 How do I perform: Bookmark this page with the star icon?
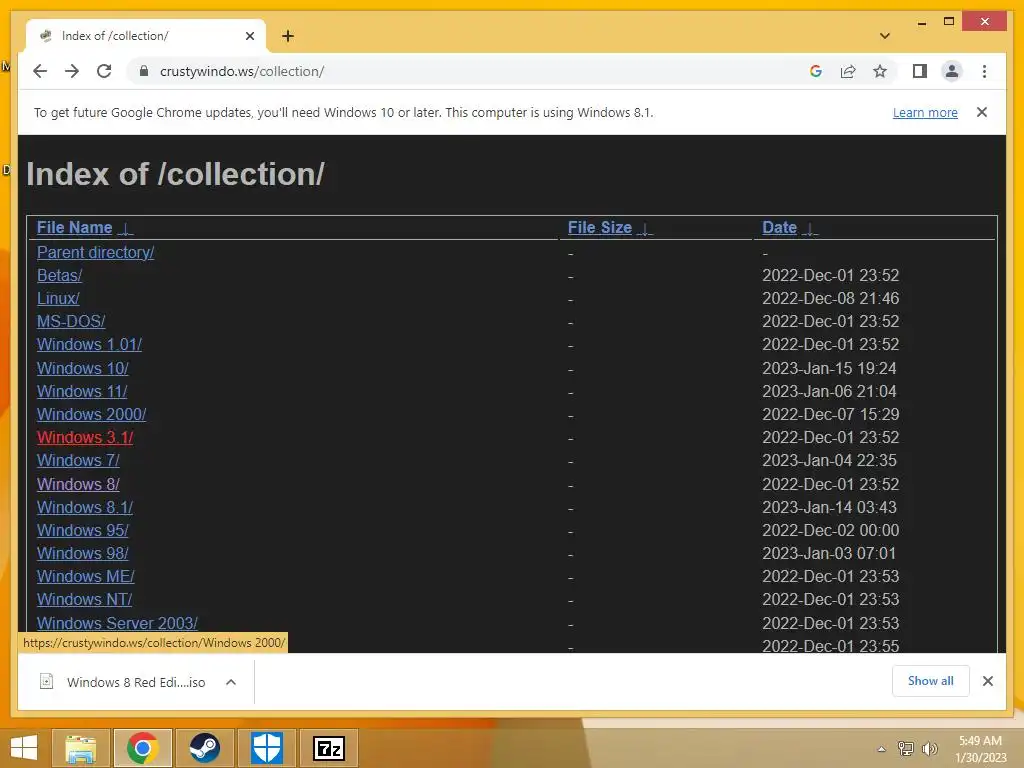click(880, 71)
